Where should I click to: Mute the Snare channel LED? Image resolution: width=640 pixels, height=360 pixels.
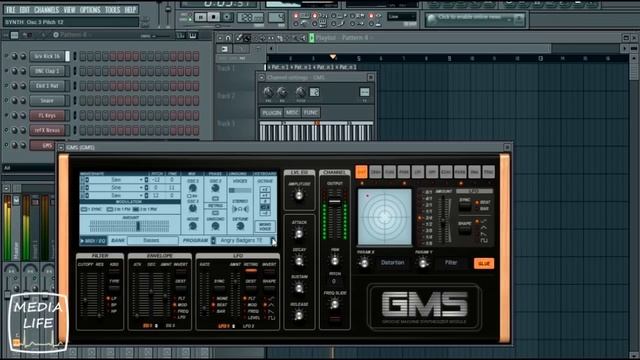click(x=6, y=101)
